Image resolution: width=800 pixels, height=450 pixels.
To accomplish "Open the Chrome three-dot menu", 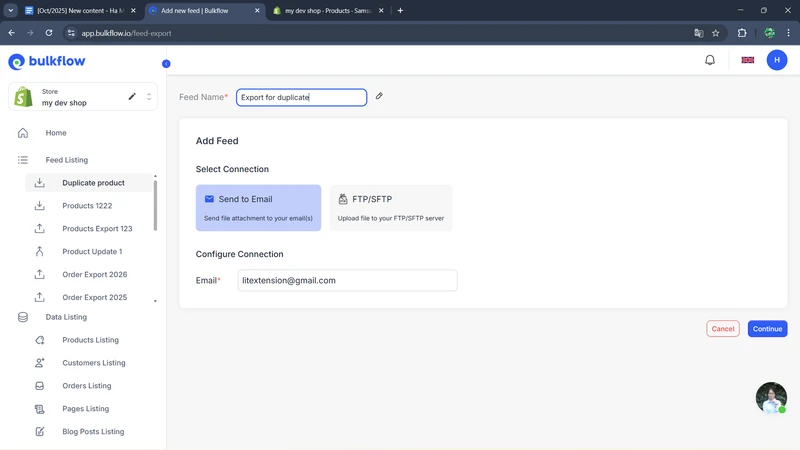I will (788, 33).
